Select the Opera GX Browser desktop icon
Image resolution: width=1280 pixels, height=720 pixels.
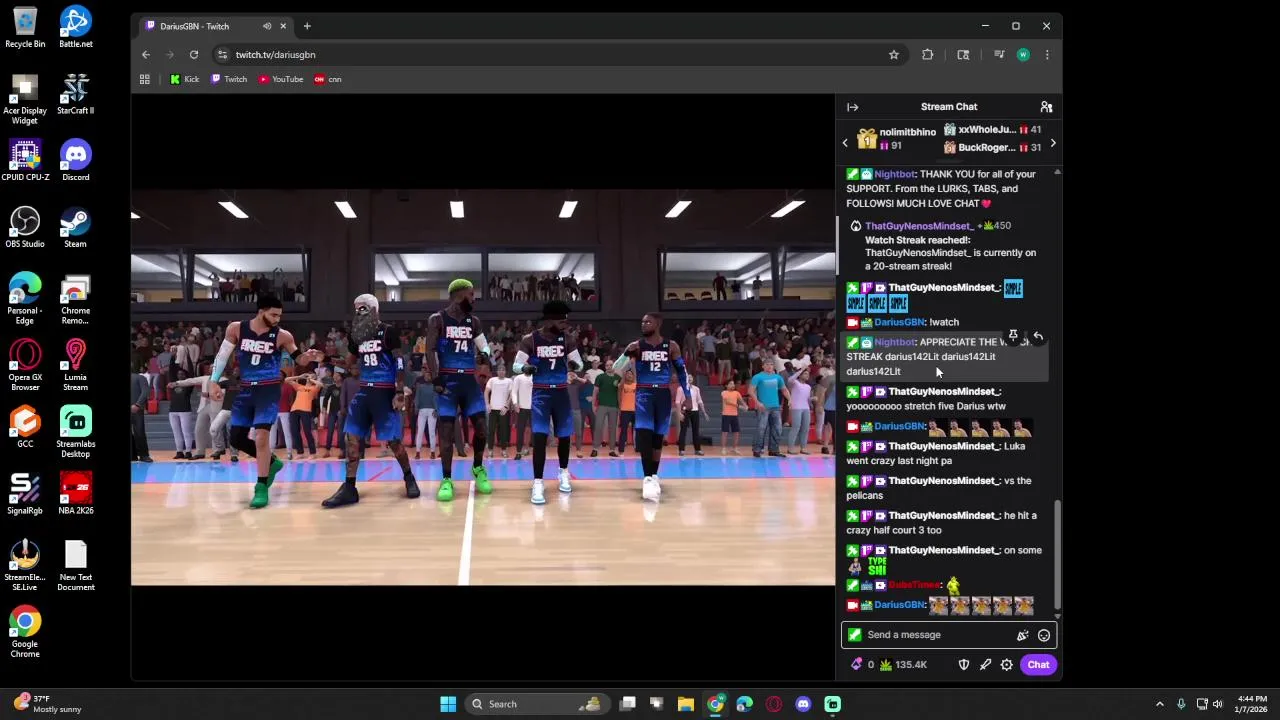coord(25,366)
